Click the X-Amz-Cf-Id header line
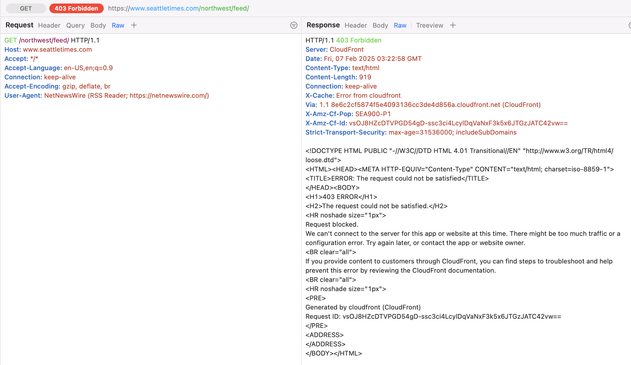631x365 pixels. click(x=437, y=124)
